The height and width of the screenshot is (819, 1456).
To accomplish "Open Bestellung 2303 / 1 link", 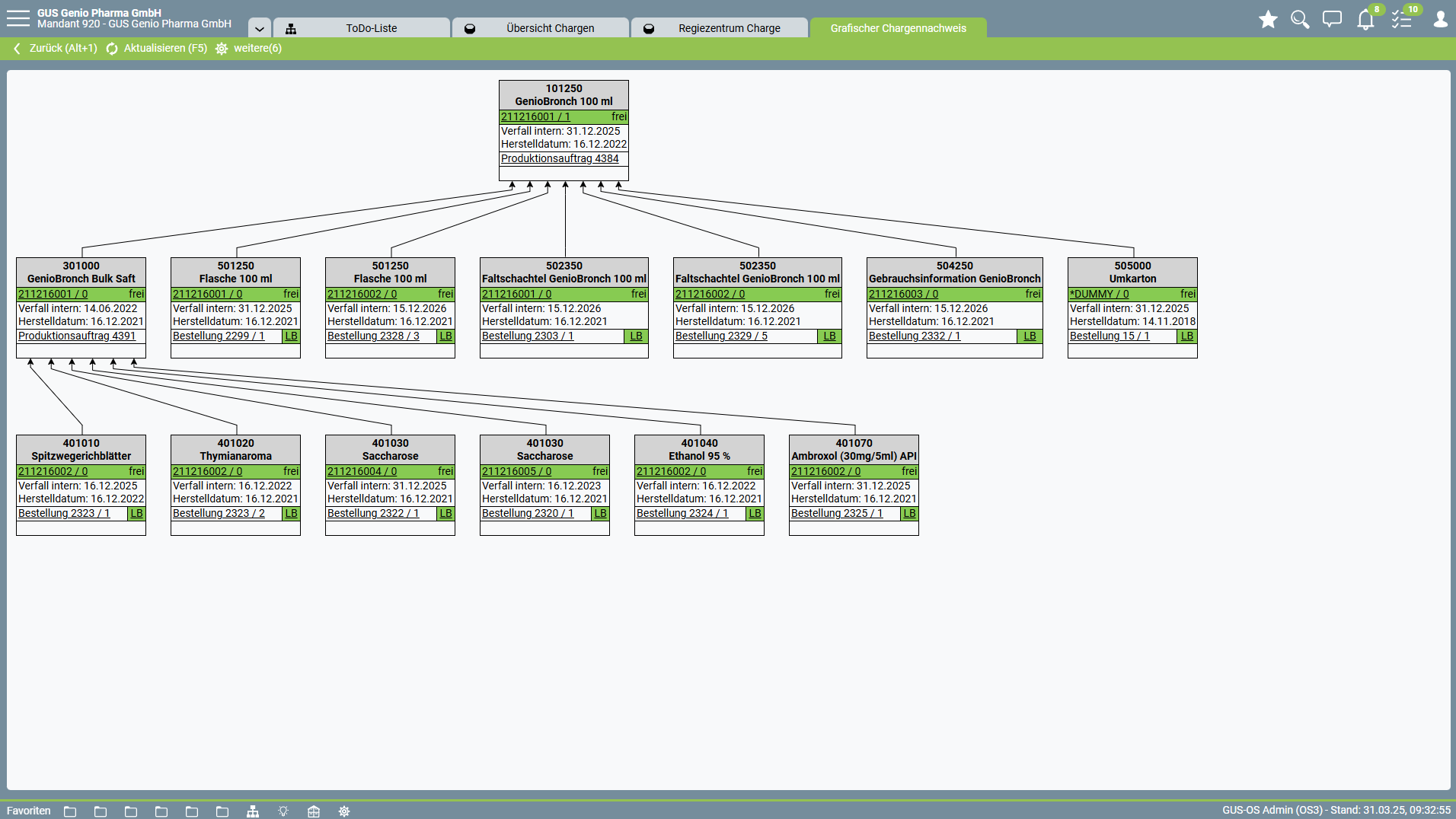I will [x=528, y=336].
